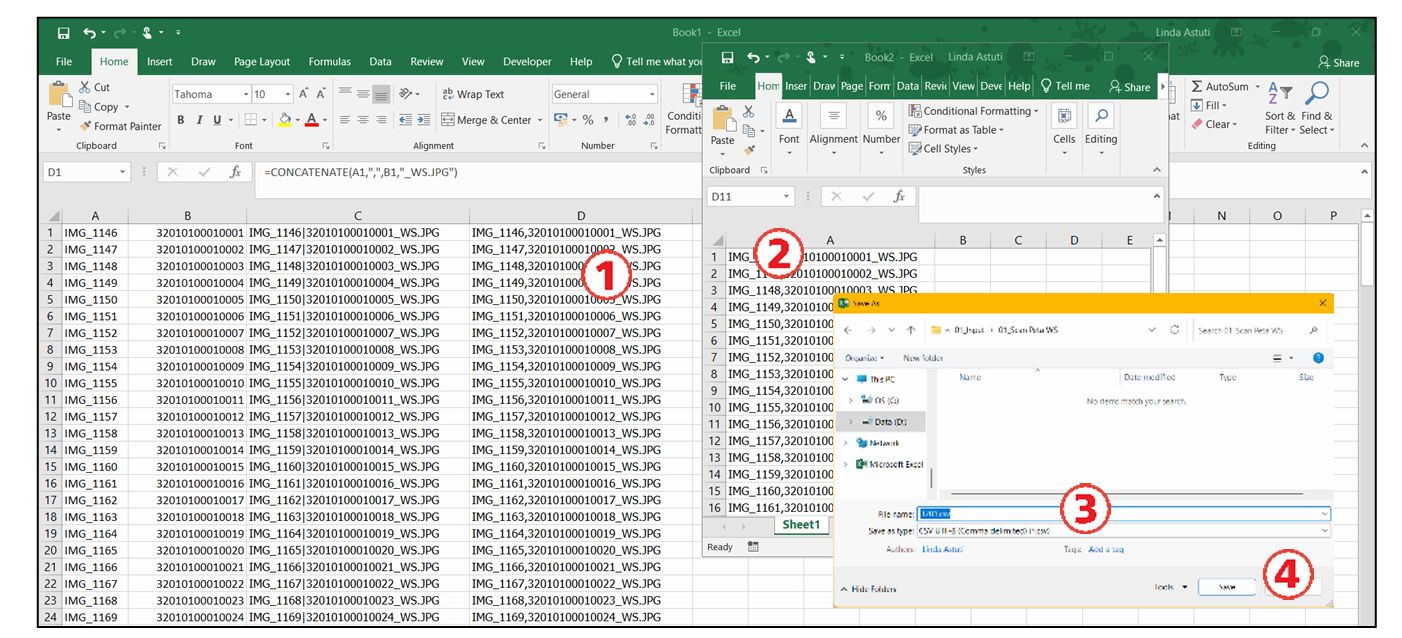
Task: Click the AutoSum sigma icon
Action: click(1197, 87)
